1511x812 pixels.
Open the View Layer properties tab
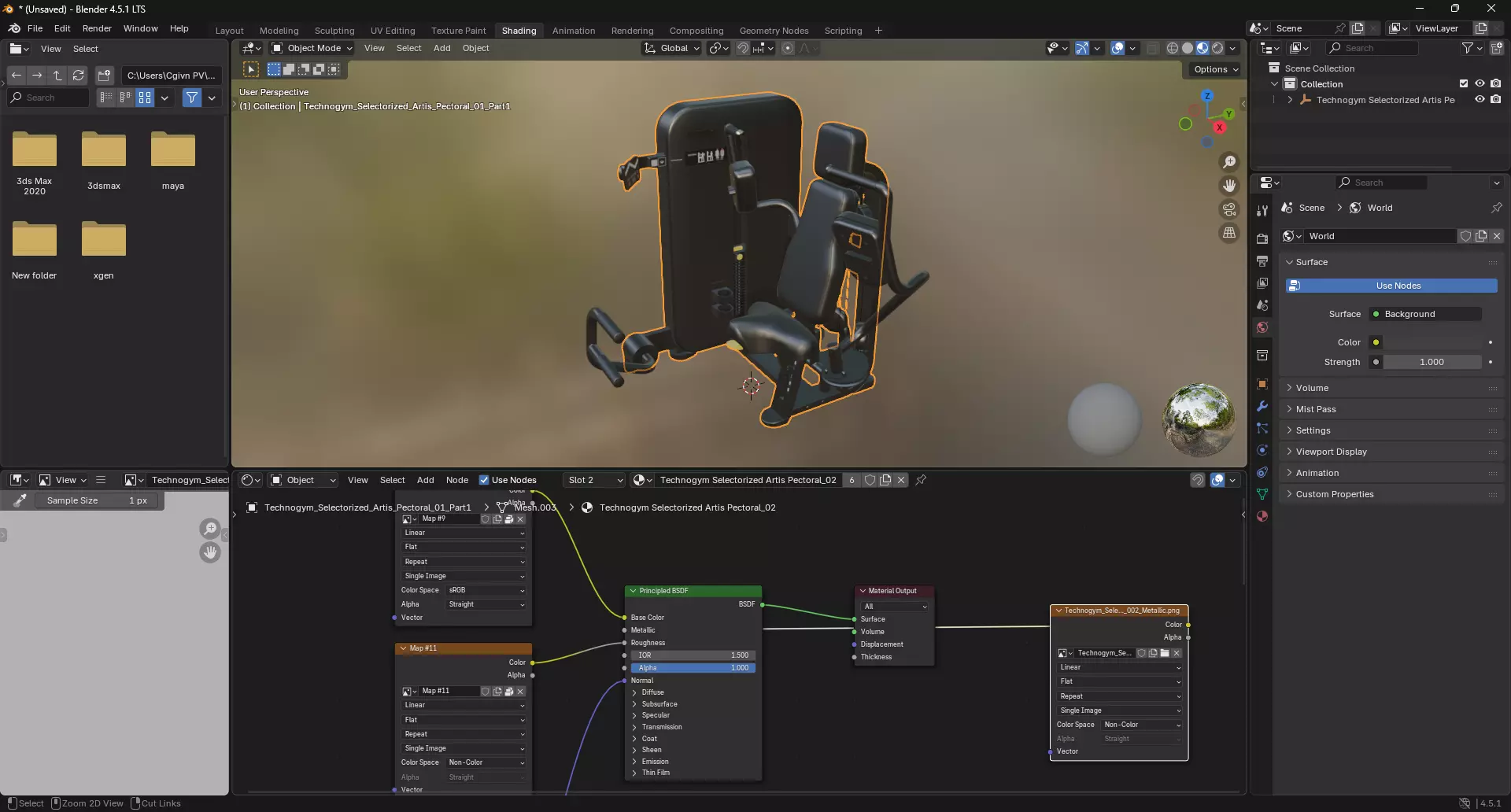pyautogui.click(x=1262, y=282)
